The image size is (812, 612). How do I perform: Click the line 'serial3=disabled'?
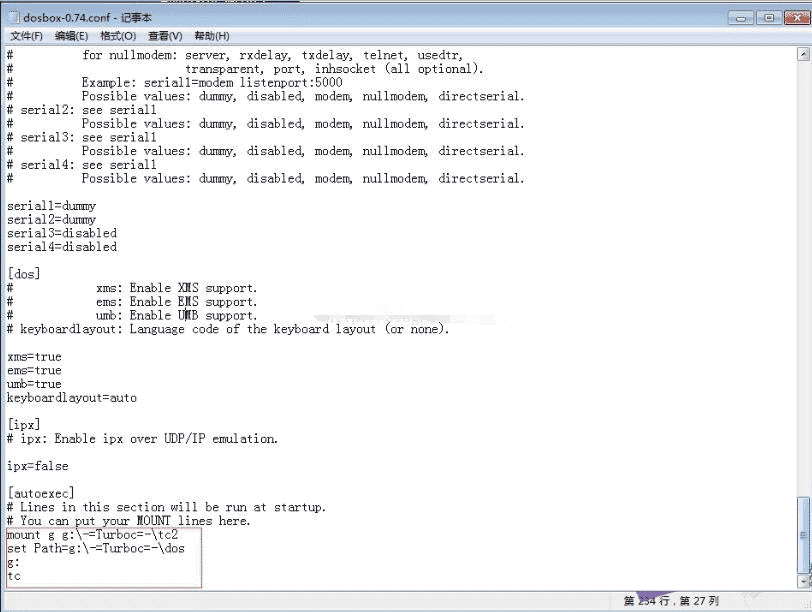(62, 233)
